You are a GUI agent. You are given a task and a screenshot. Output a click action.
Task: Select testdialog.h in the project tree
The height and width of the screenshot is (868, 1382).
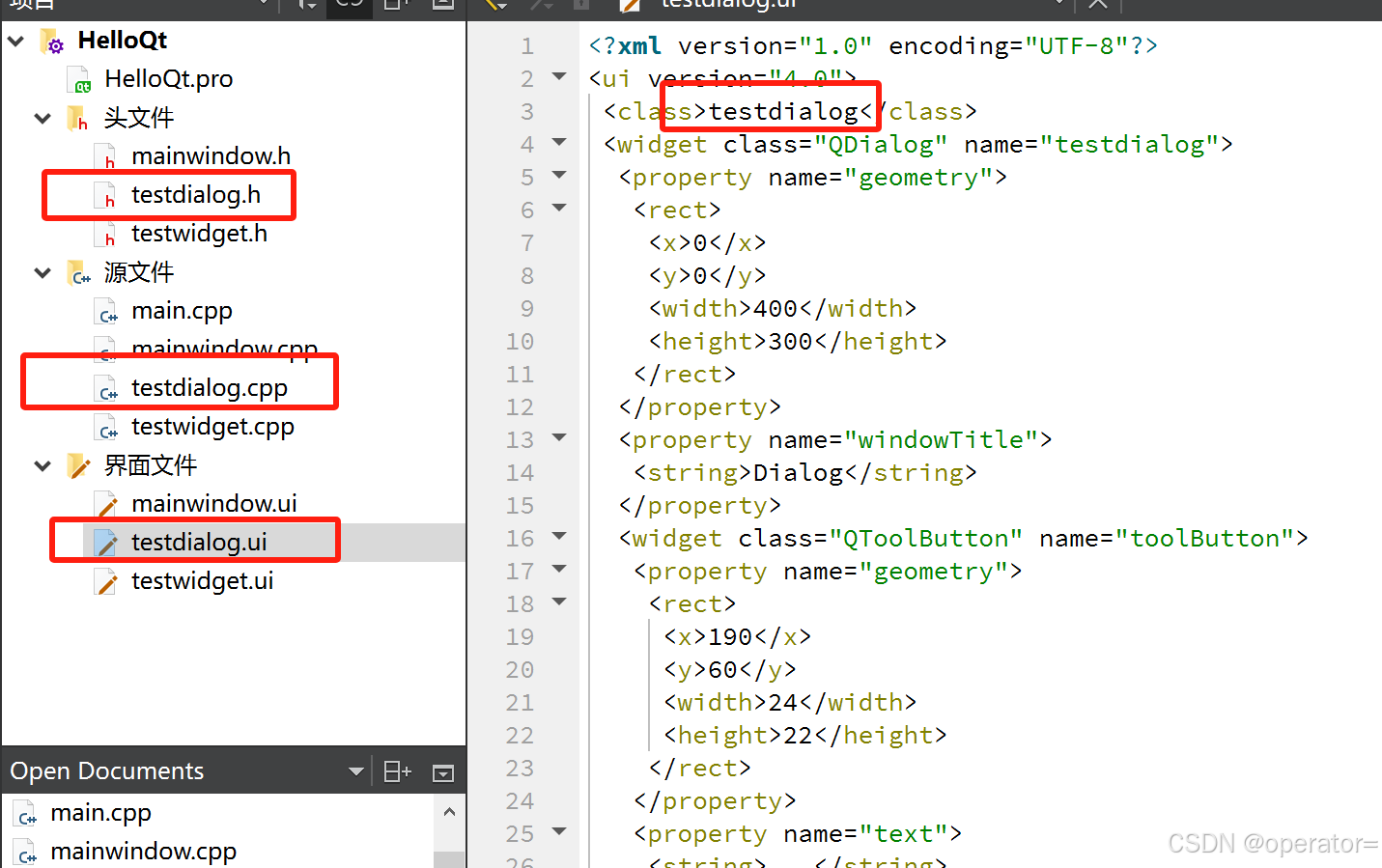point(196,195)
